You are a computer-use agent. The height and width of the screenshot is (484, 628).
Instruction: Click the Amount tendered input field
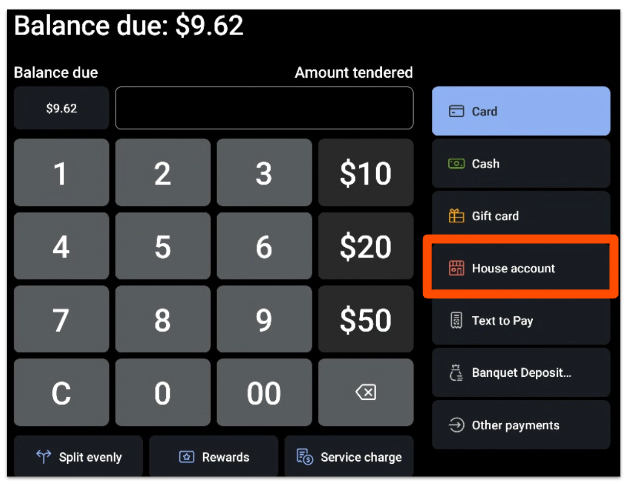pyautogui.click(x=264, y=108)
